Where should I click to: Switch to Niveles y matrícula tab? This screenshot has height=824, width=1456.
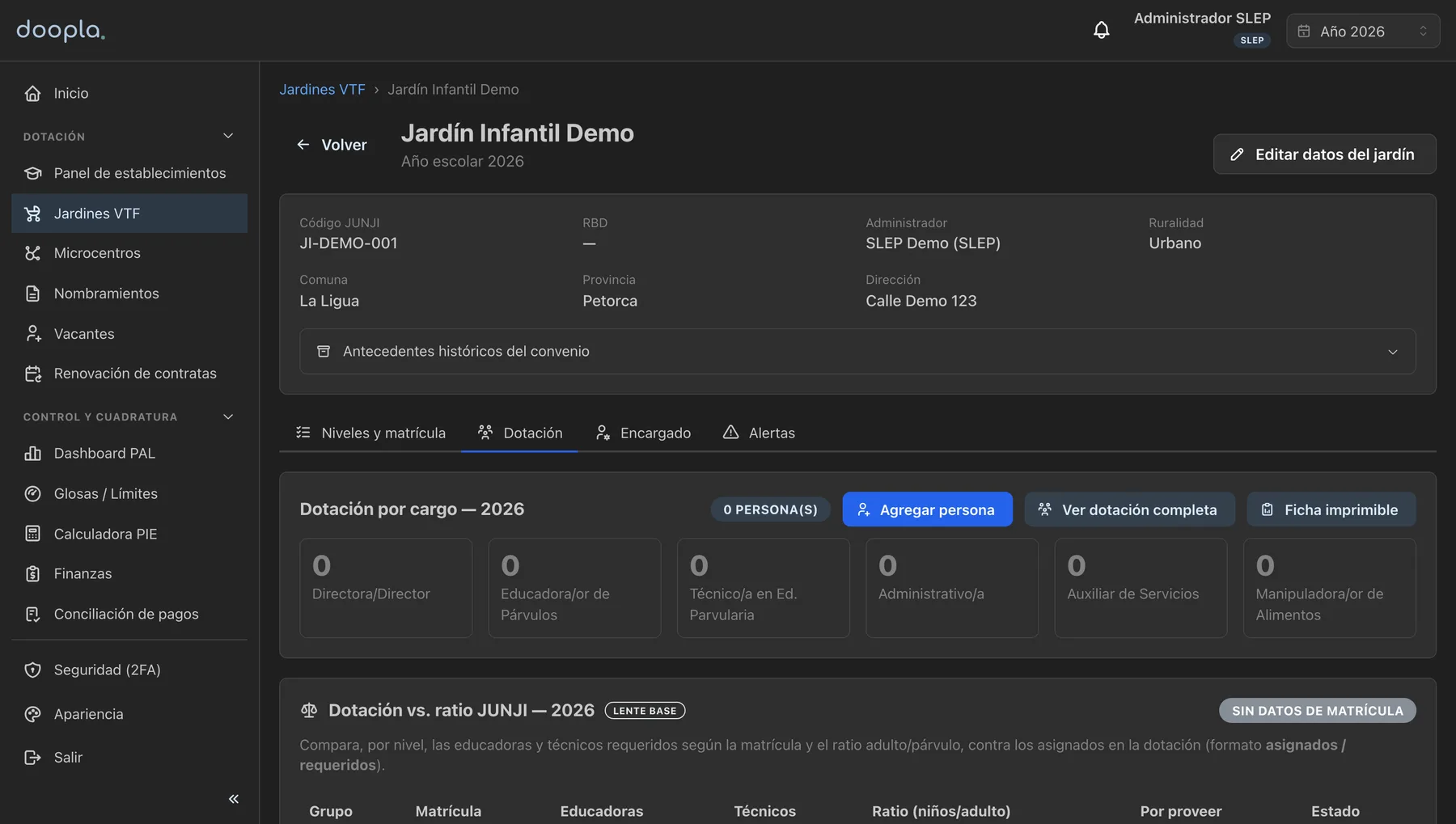[370, 433]
